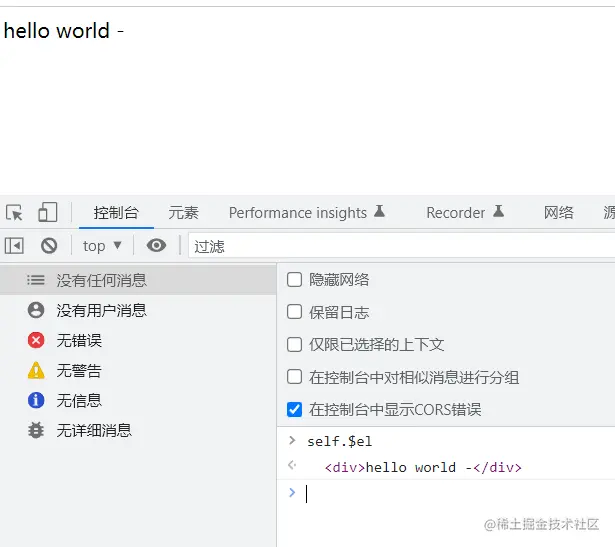Open the Performance insights tab

306,213
